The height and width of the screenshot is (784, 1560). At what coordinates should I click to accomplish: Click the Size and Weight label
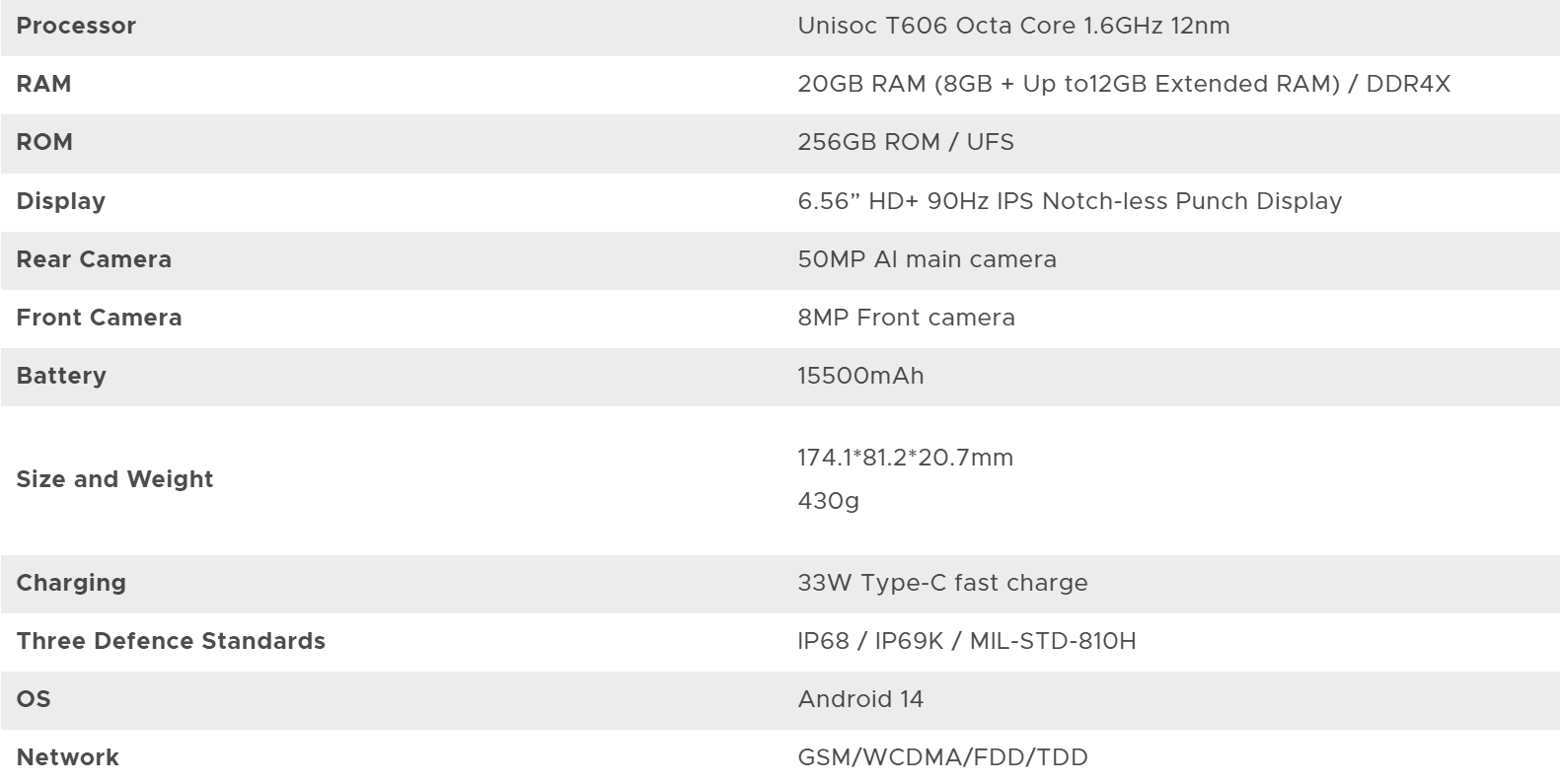point(114,479)
